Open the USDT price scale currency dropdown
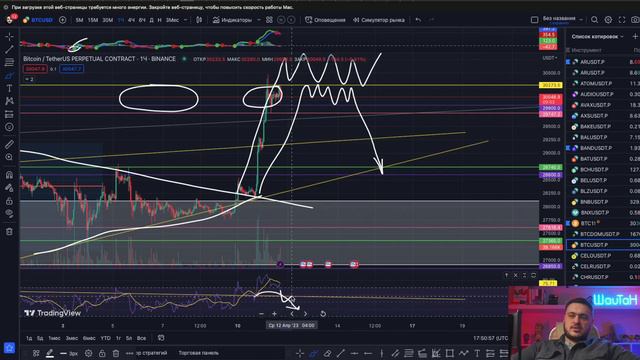This screenshot has height=360, width=640. point(549,58)
